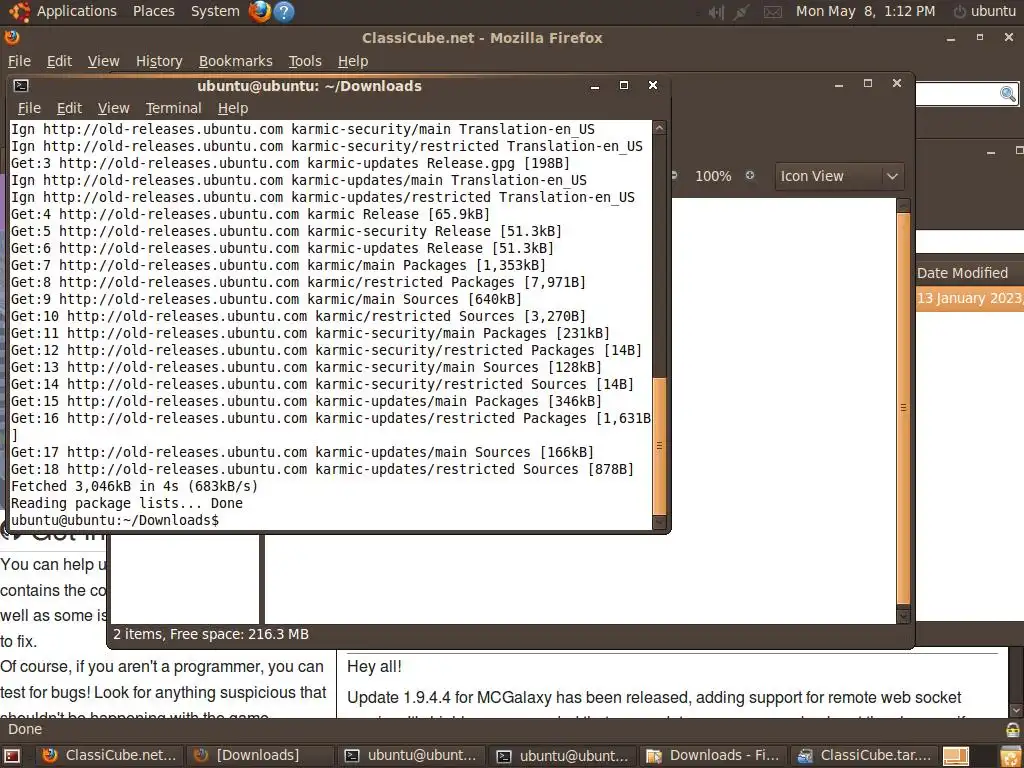Open the Firefox Tools menu

(x=305, y=61)
